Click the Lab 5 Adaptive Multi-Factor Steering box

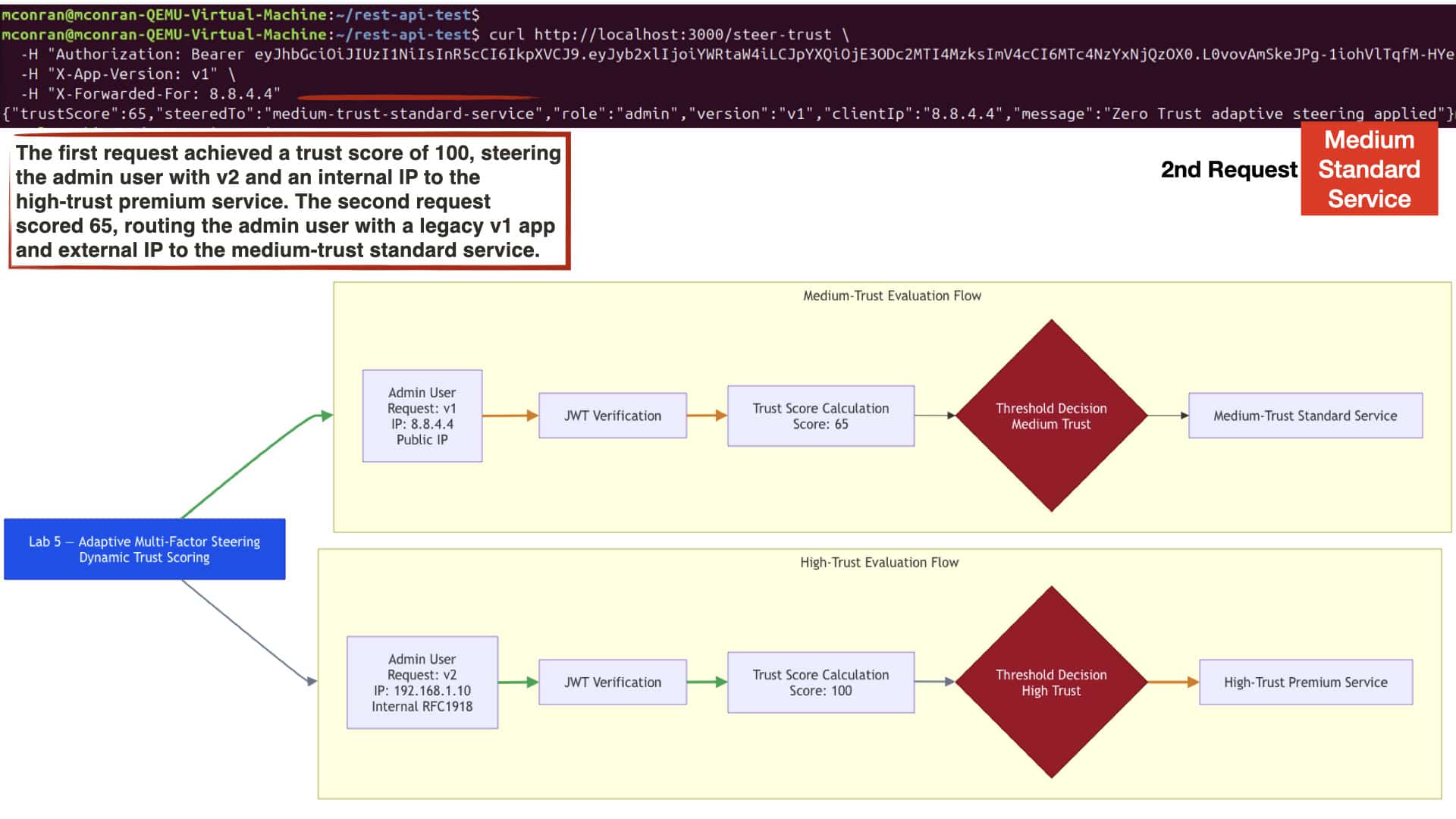pyautogui.click(x=145, y=549)
